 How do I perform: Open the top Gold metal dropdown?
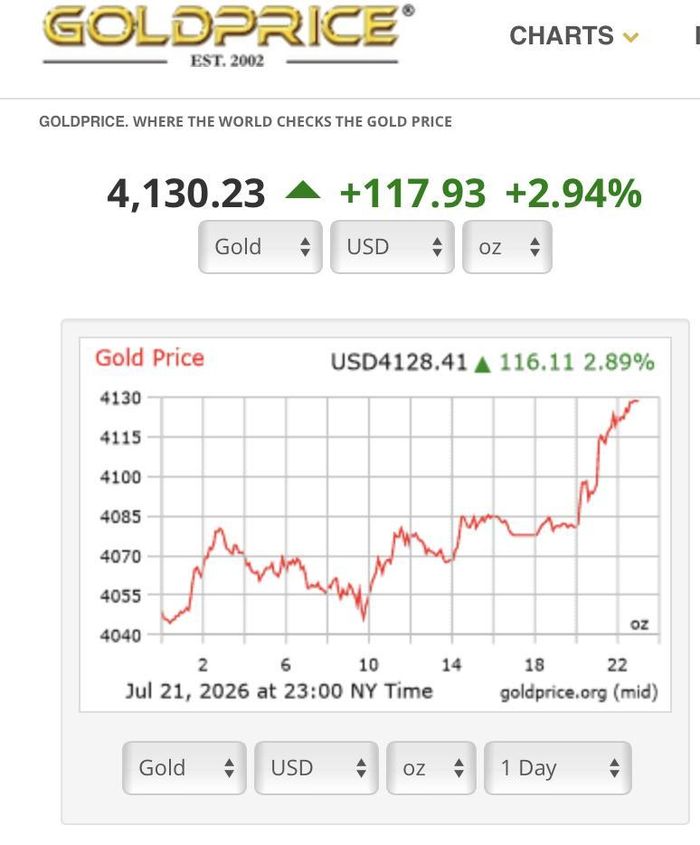tap(260, 247)
